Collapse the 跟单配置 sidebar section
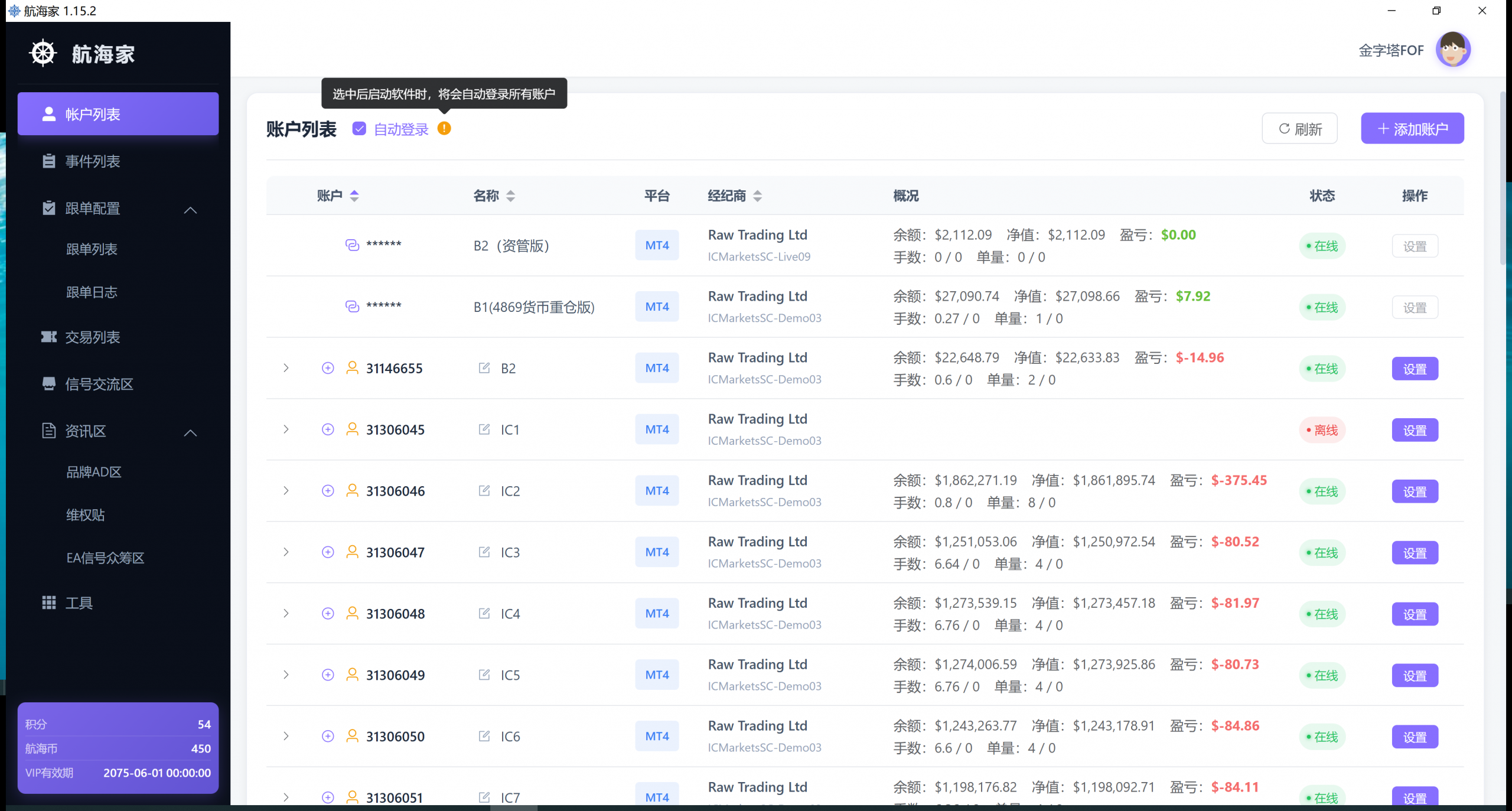 tap(190, 210)
